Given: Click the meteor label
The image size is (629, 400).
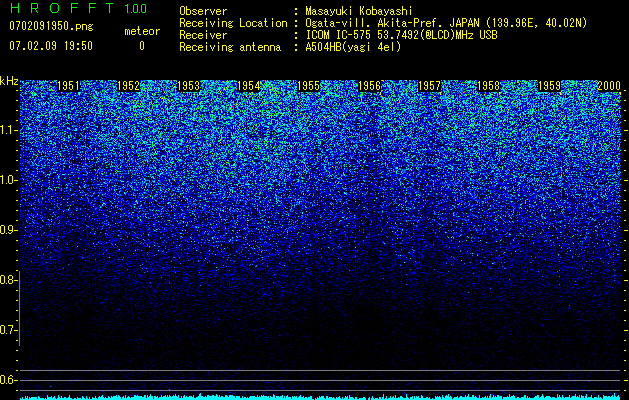Looking at the screenshot, I should (x=142, y=31).
